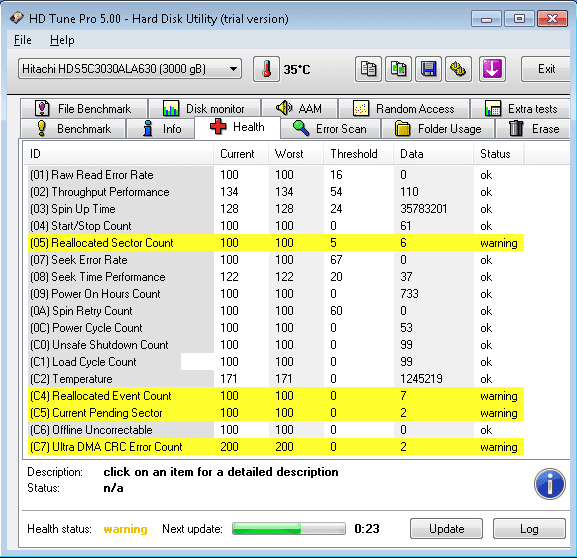
Task: Select the (C4) Reallocated Event Count row
Action: tap(276, 396)
